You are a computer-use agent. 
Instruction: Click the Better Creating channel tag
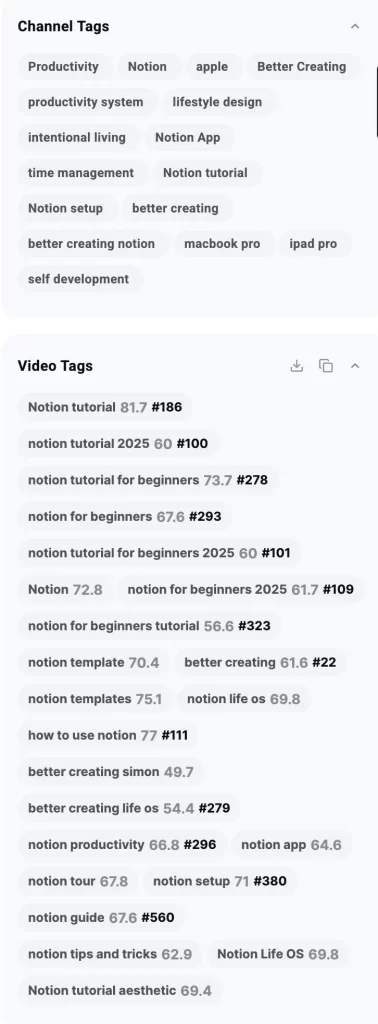click(x=302, y=67)
